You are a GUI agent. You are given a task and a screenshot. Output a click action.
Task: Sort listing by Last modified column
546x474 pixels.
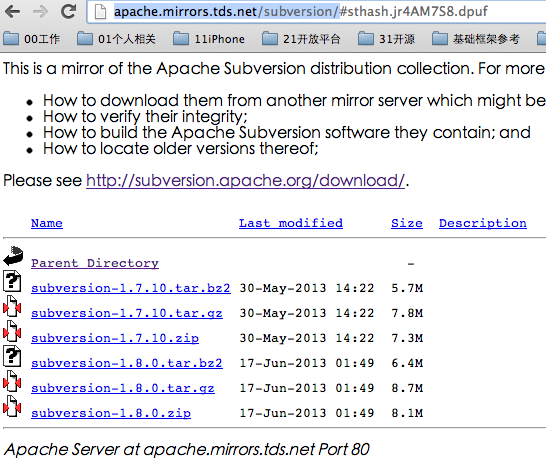(291, 223)
